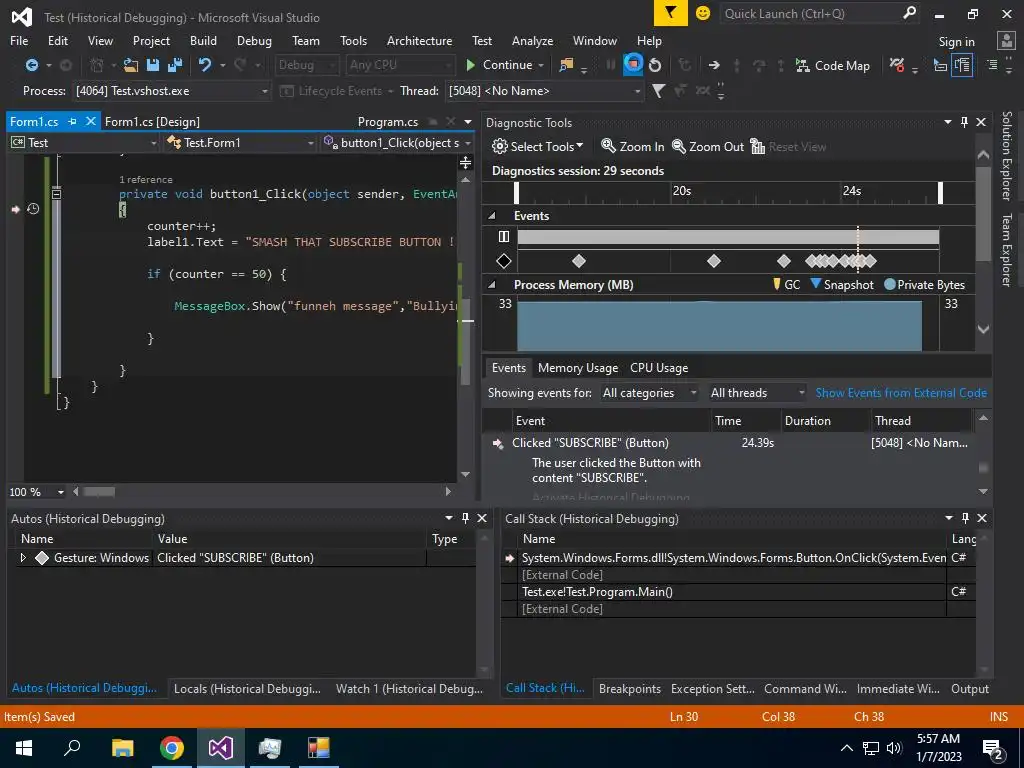The width and height of the screenshot is (1024, 768).
Task: Click the Restart debugging icon
Action: [x=655, y=65]
